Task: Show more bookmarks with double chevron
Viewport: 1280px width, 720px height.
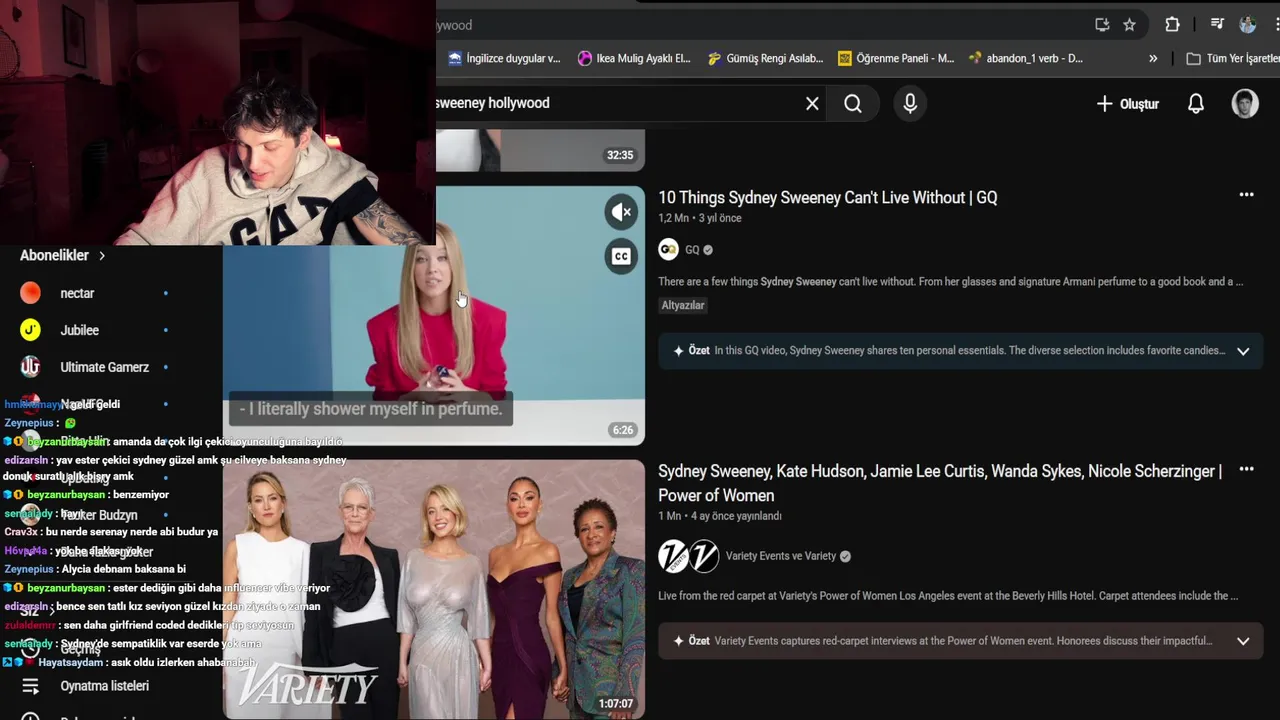Action: (1153, 58)
